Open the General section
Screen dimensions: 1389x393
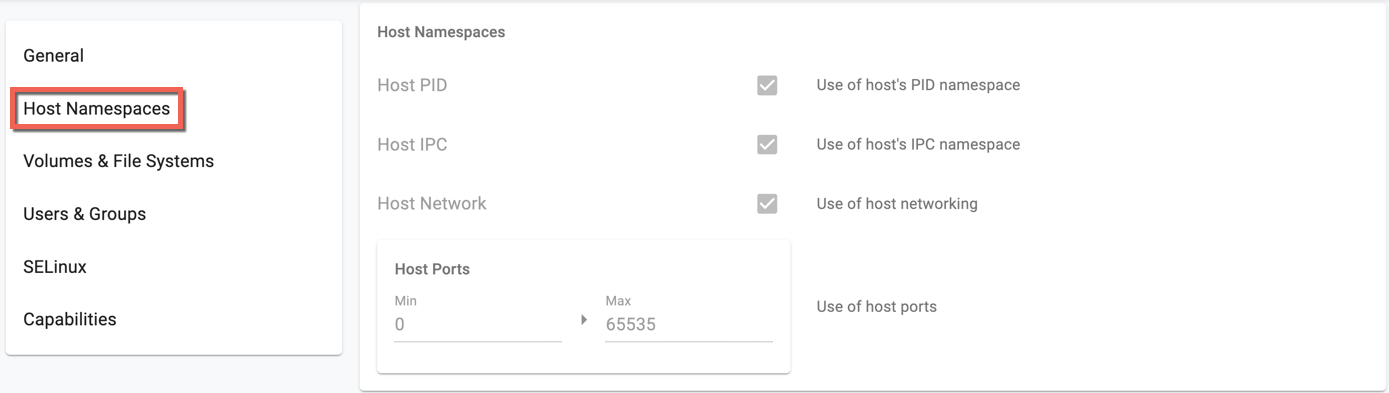point(54,56)
